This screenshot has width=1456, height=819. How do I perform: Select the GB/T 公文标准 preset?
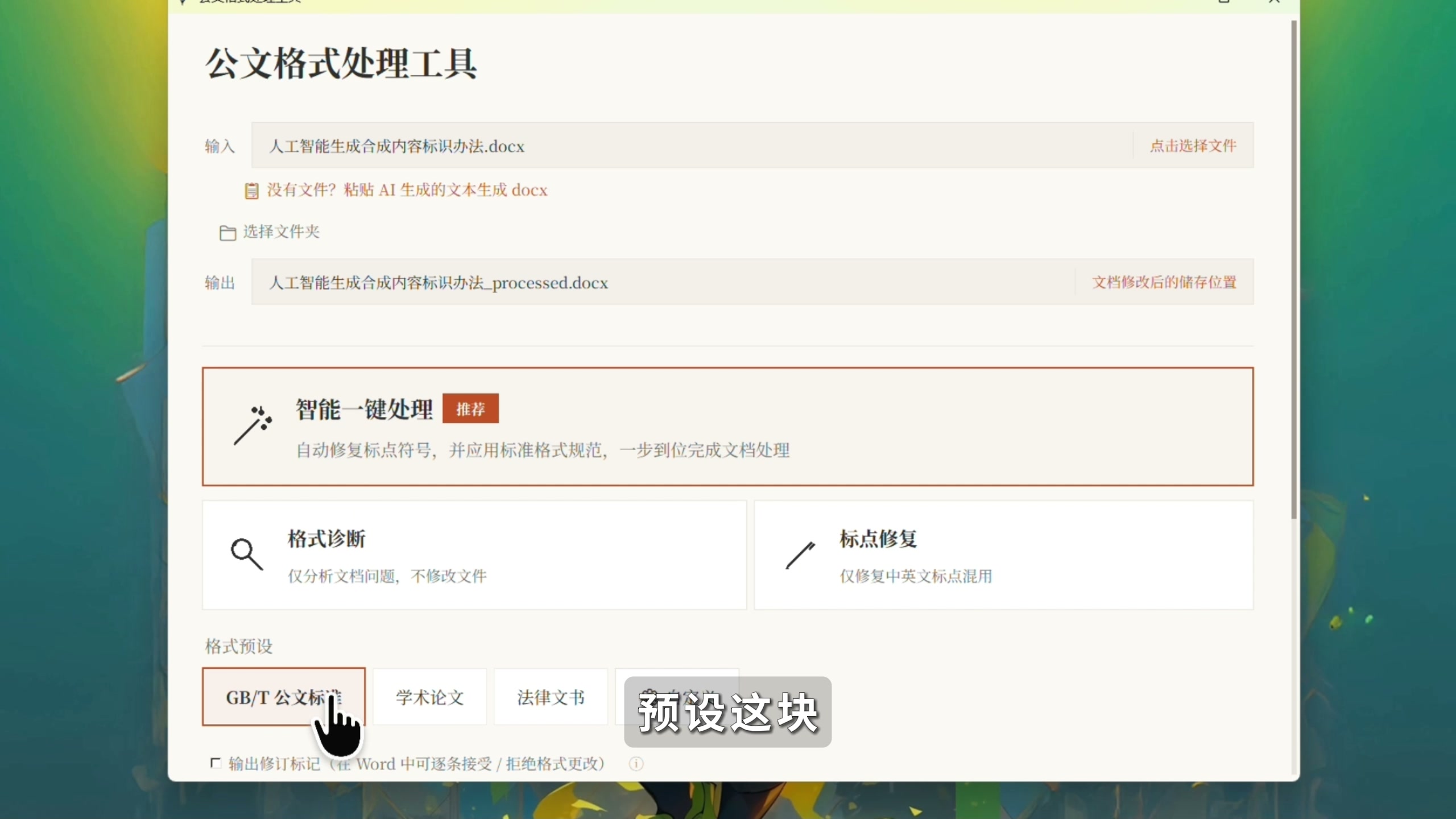click(284, 697)
